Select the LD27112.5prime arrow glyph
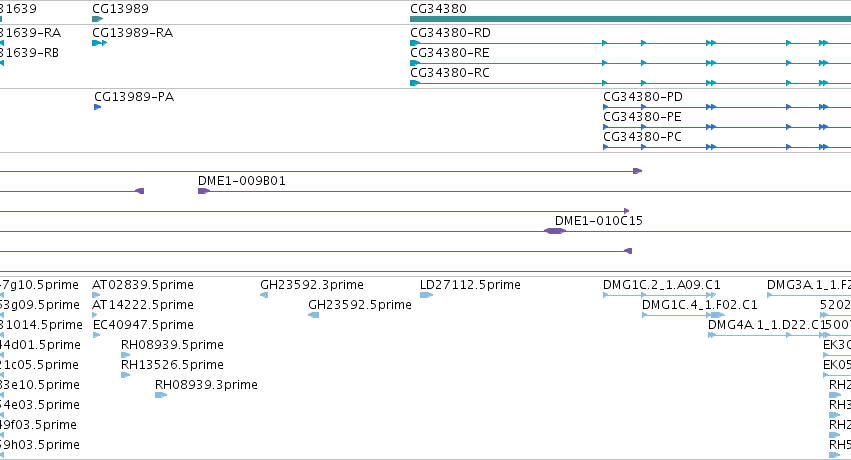 [x=426, y=295]
